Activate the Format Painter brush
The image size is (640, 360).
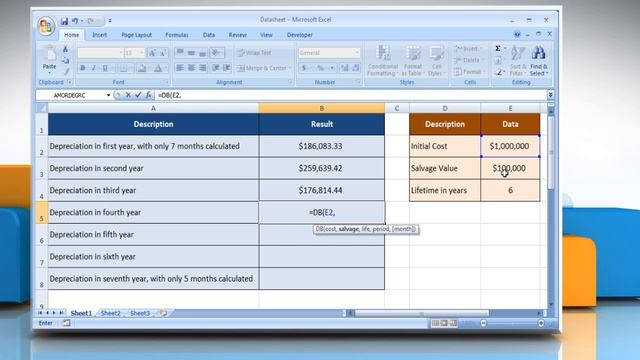[65, 71]
